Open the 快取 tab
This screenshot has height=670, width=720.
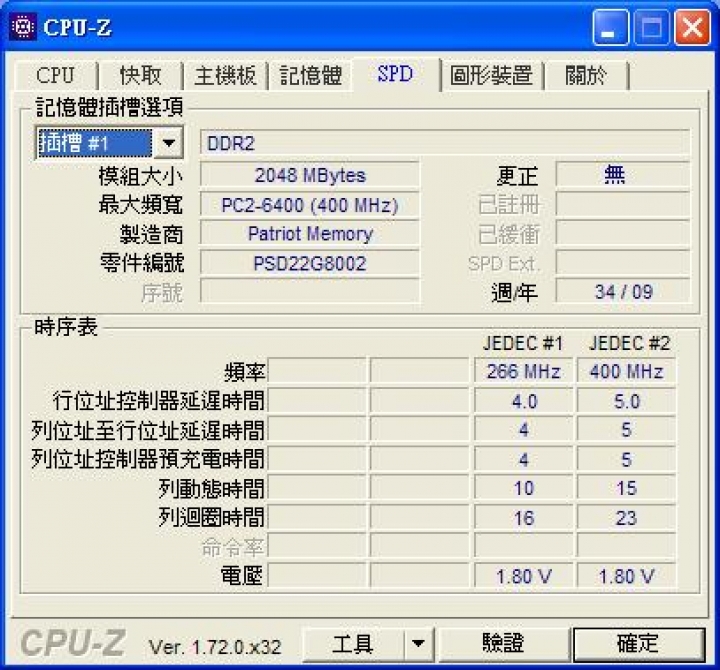(x=141, y=75)
